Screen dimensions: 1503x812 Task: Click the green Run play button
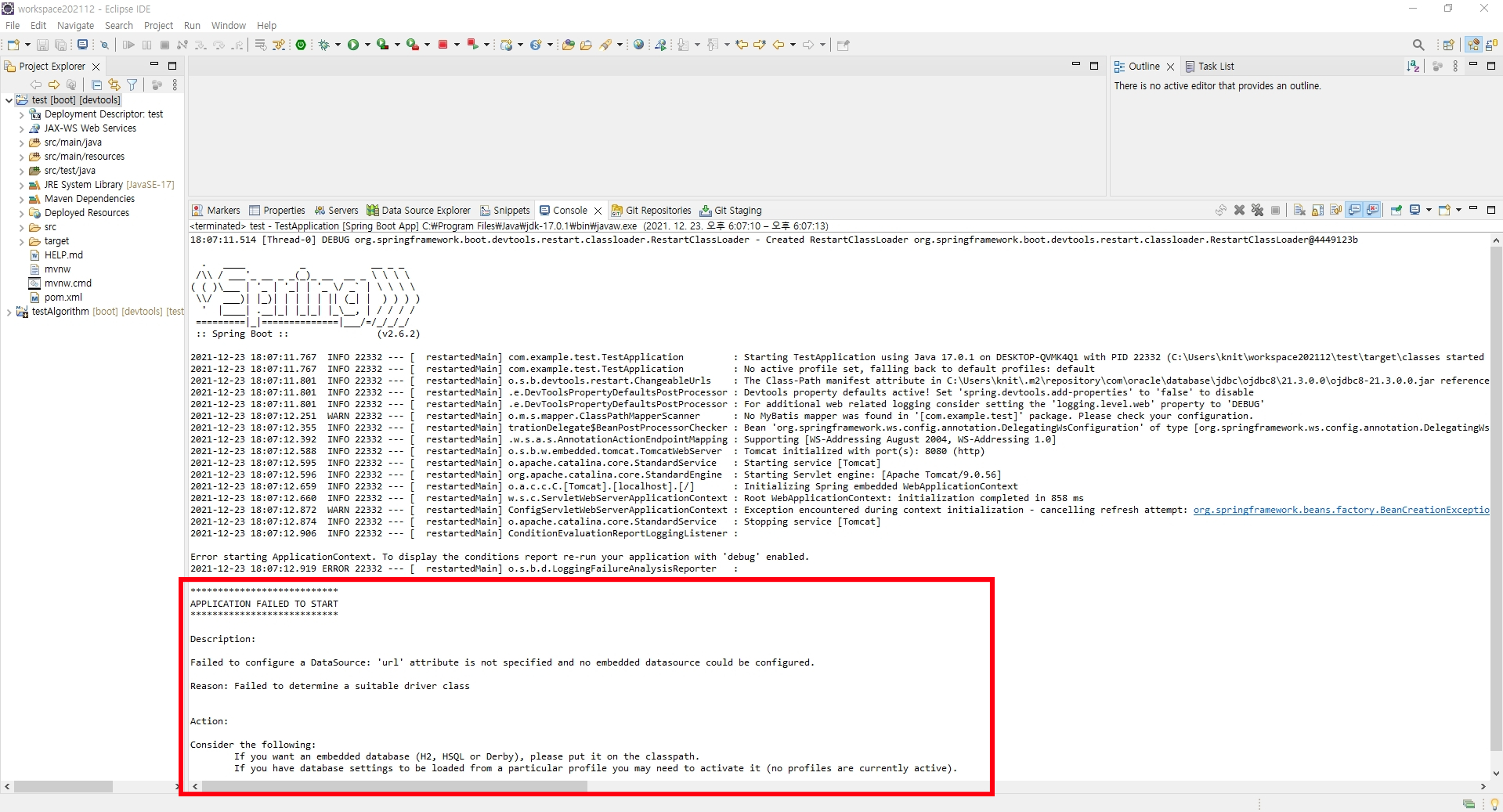353,45
